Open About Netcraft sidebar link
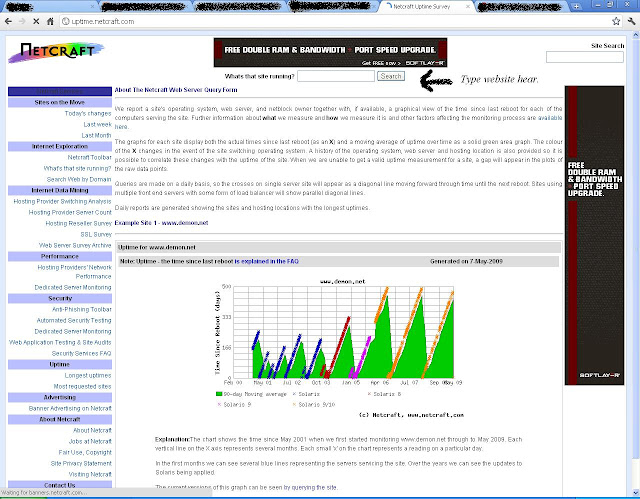The width and height of the screenshot is (640, 499). click(92, 431)
